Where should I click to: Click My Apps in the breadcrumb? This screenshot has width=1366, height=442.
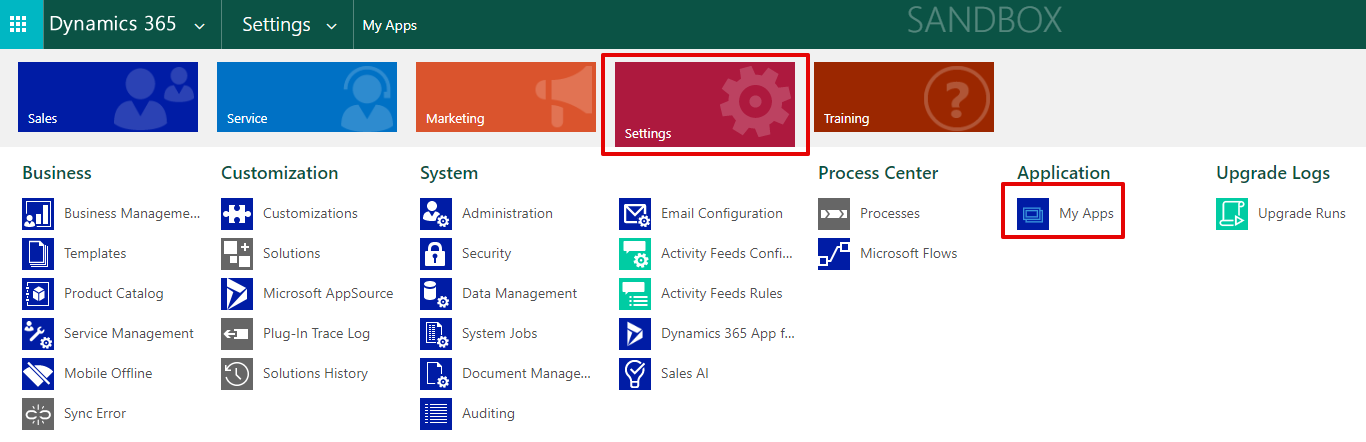(390, 26)
